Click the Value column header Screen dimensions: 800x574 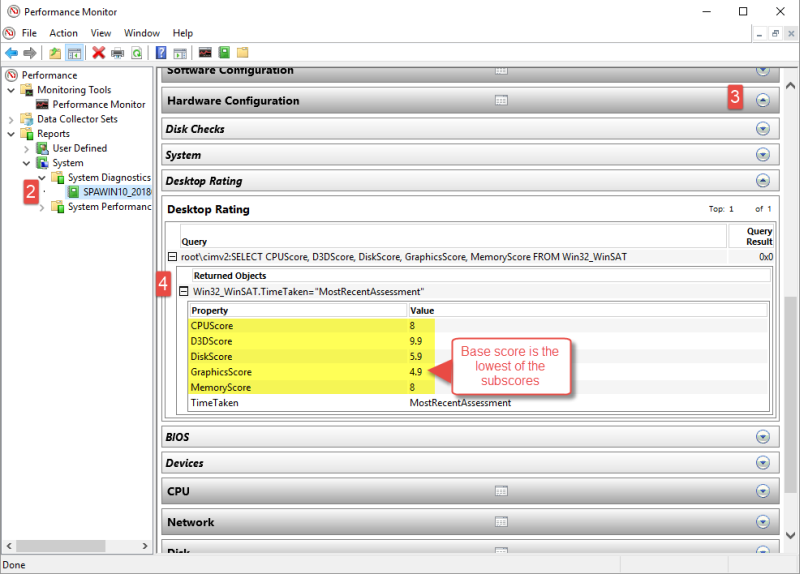click(x=588, y=310)
